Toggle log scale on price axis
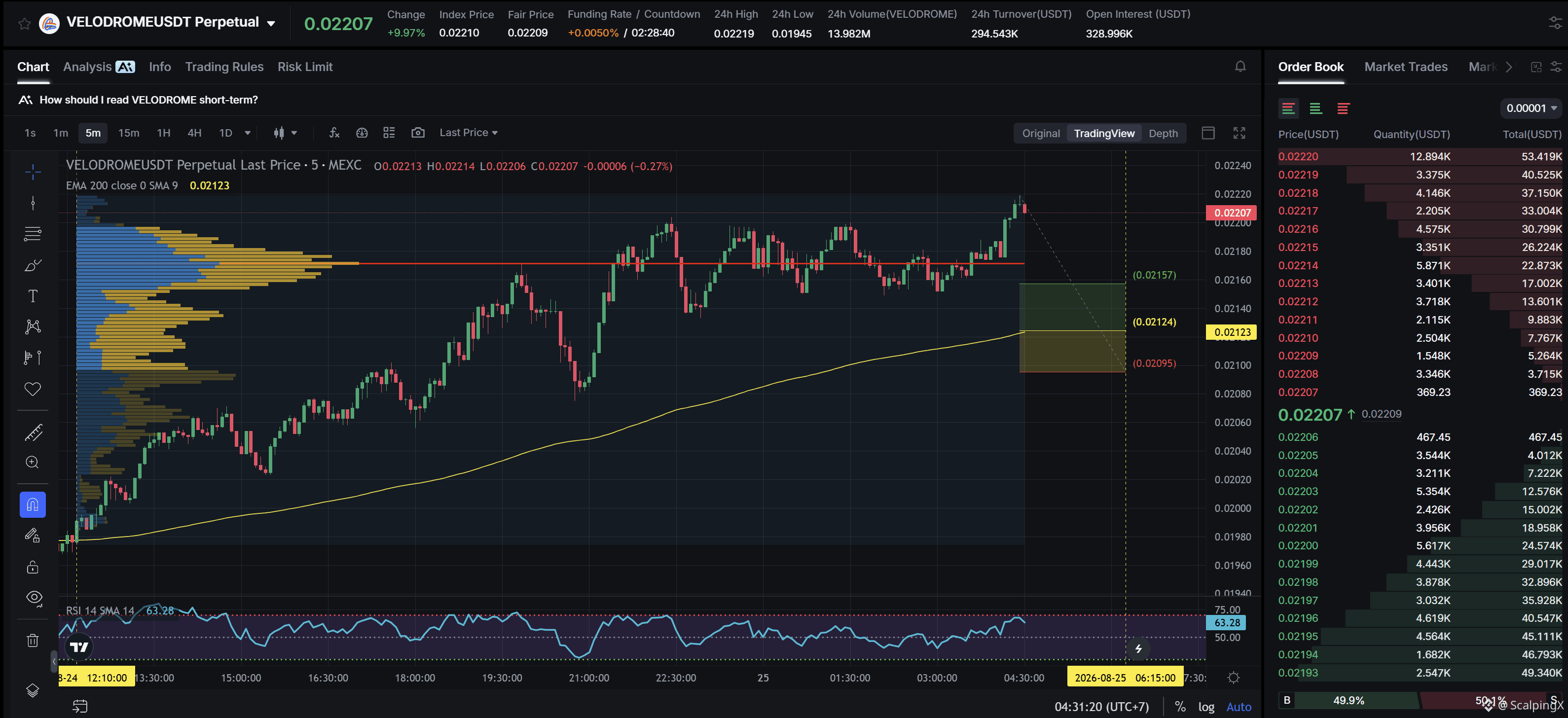 1206,707
